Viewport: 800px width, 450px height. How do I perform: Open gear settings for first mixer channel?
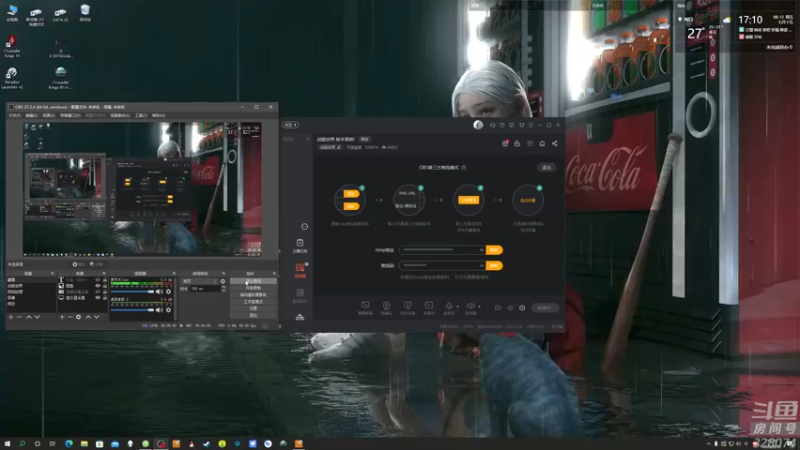pos(168,292)
